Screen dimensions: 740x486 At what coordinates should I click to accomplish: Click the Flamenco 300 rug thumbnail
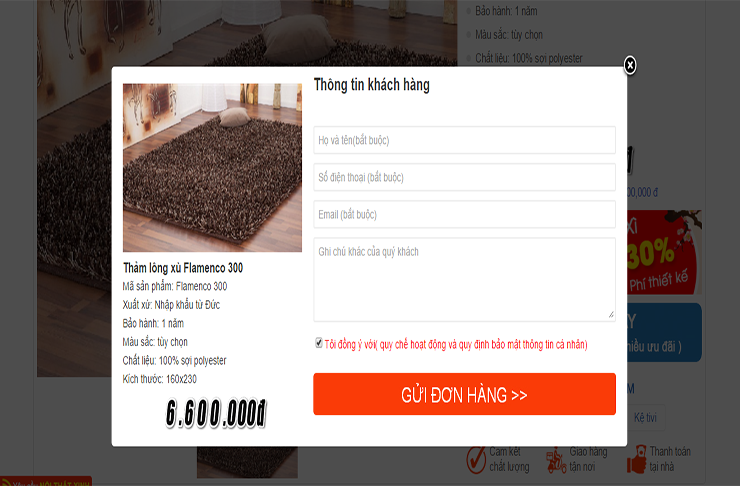pyautogui.click(x=212, y=168)
